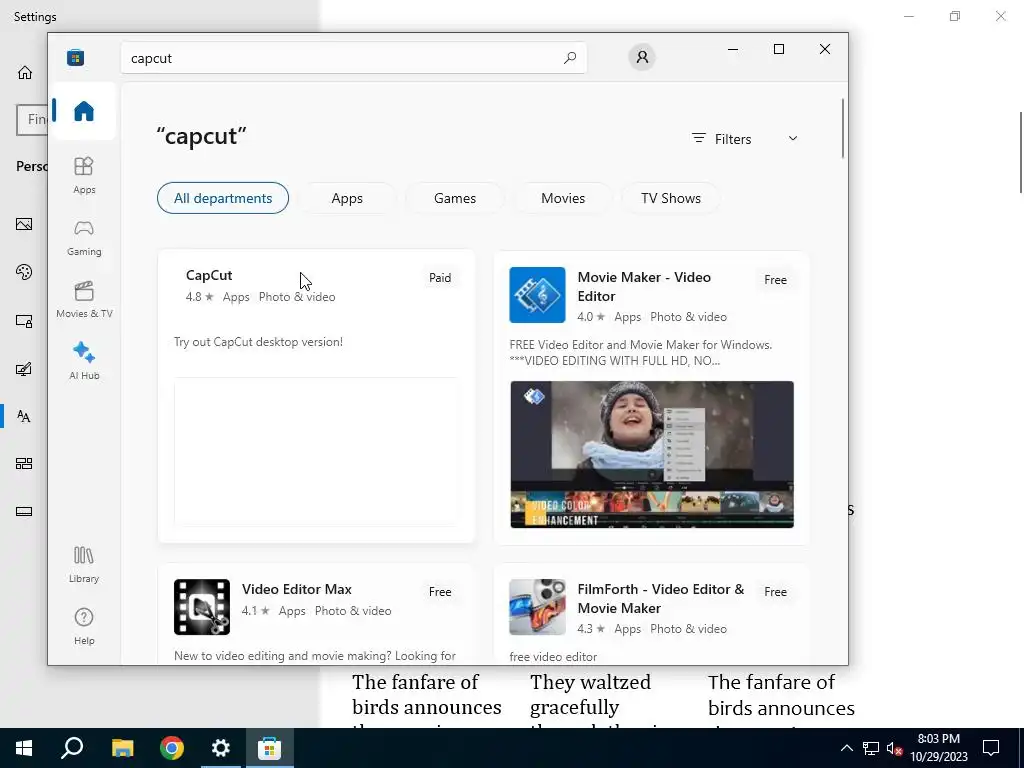
Task: Open Windows Start menu
Action: coord(24,748)
